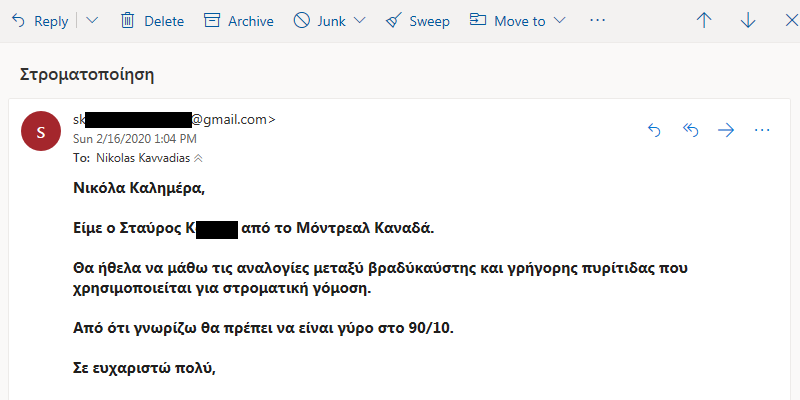This screenshot has height=400, width=800.
Task: Select the Sweep broom icon
Action: coord(393,20)
